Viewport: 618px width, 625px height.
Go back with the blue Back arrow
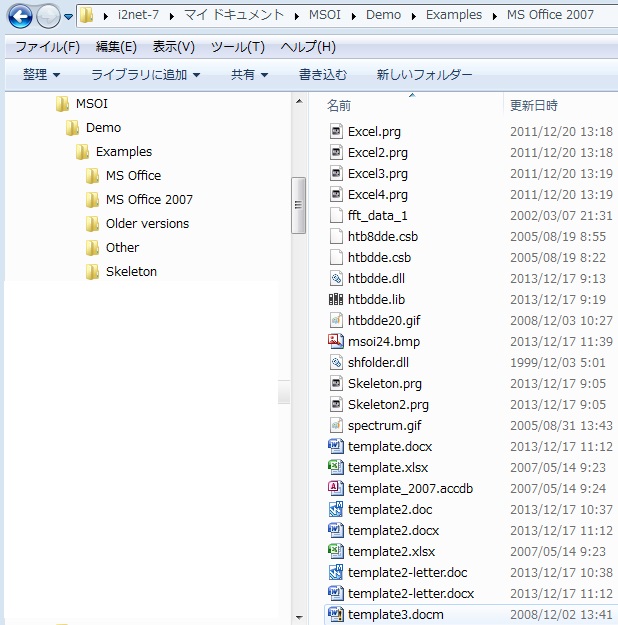20,17
